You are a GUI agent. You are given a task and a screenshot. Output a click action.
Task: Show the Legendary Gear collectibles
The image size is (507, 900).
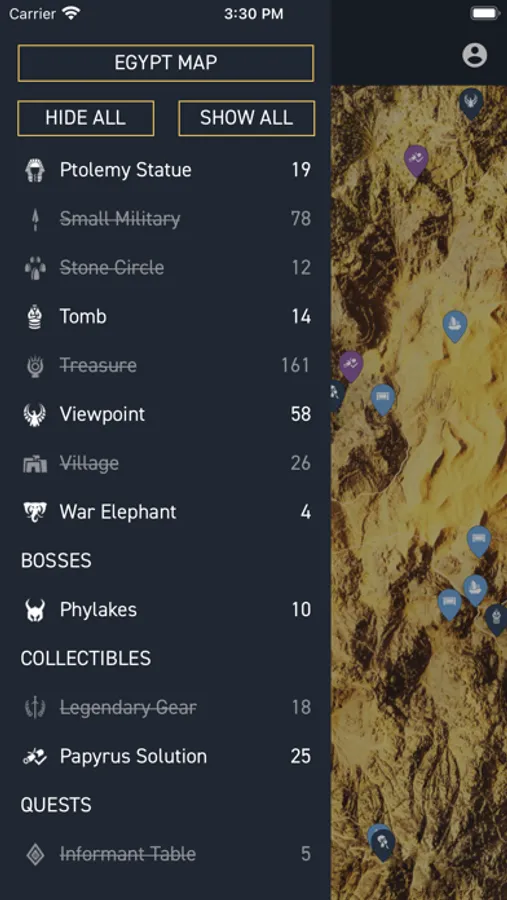(166, 707)
